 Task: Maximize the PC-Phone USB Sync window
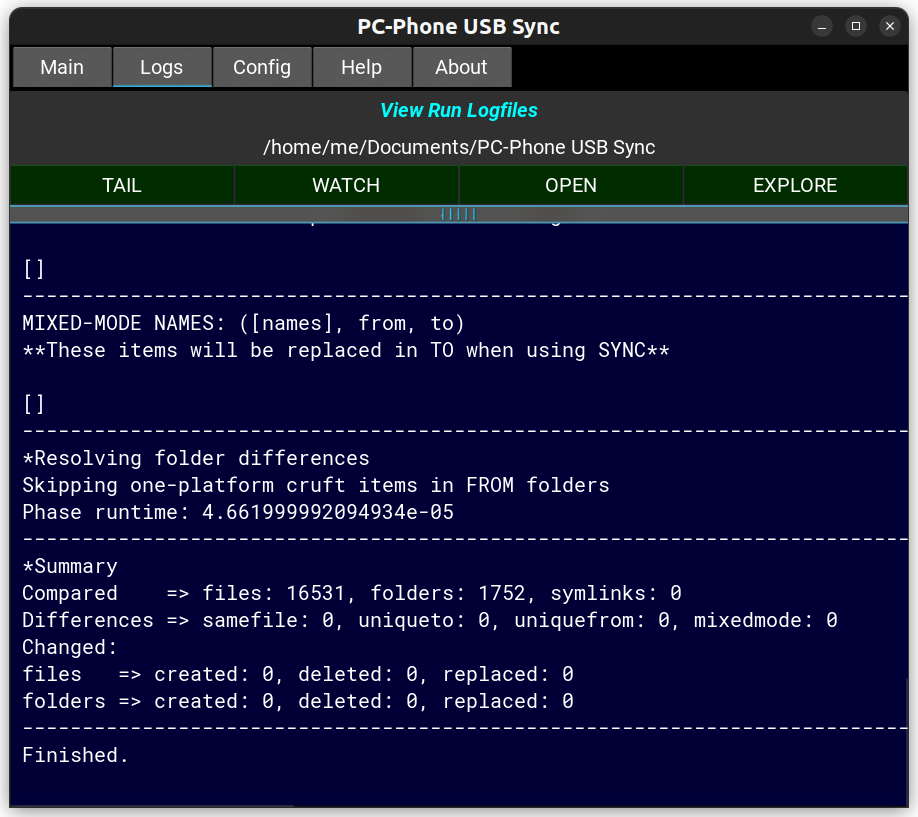(855, 27)
